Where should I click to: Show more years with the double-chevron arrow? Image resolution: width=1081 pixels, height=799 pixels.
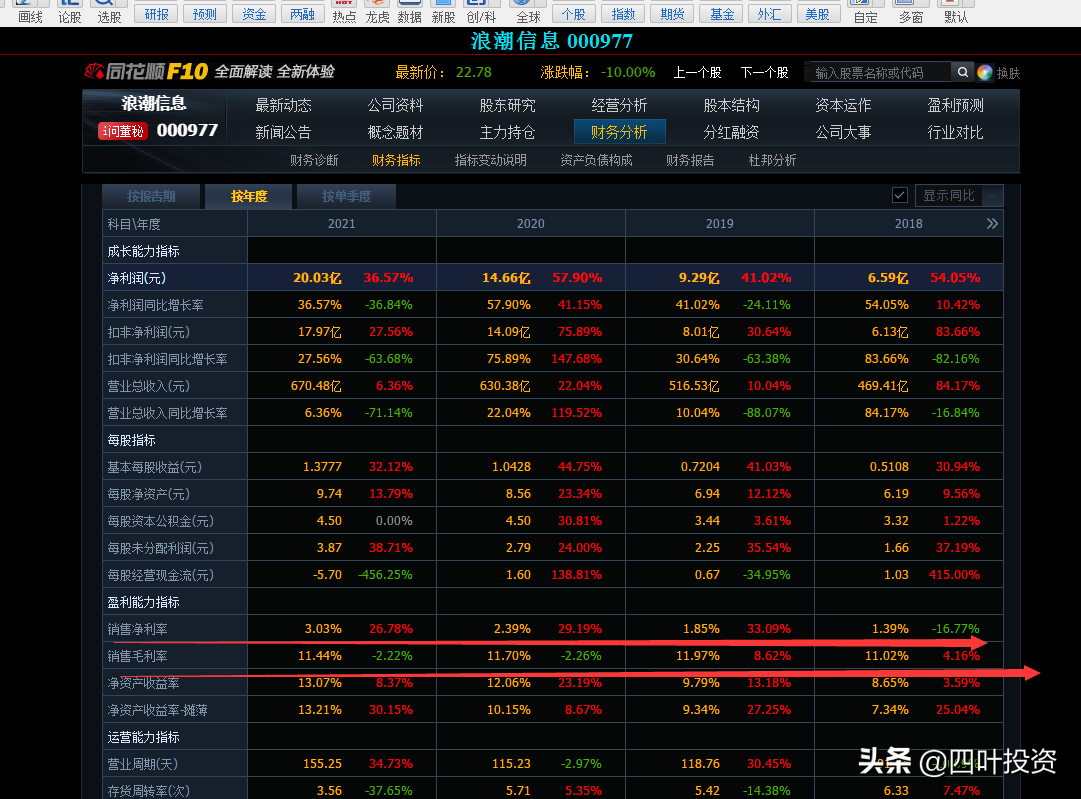992,223
